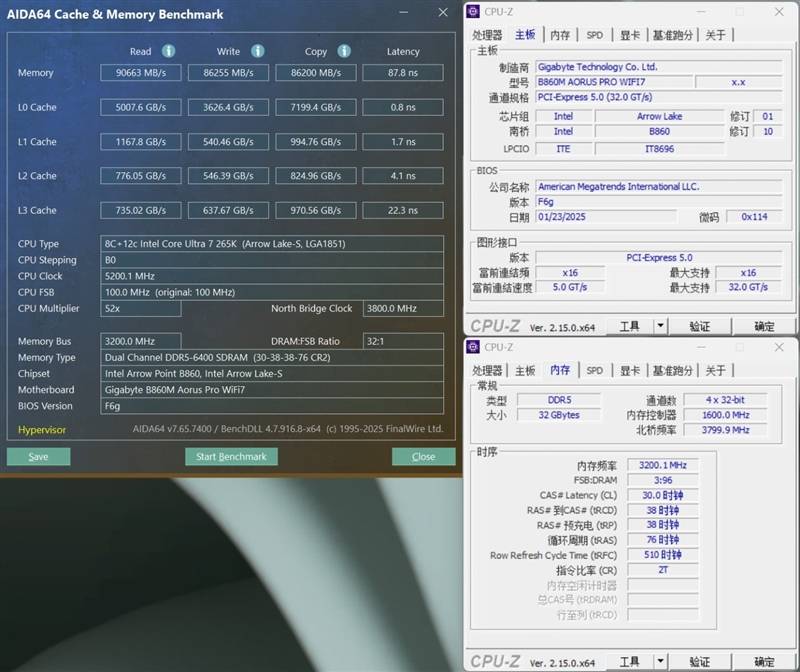This screenshot has height=672, width=800.
Task: Open 主板 tab in lower CPU-Z
Action: click(x=525, y=370)
